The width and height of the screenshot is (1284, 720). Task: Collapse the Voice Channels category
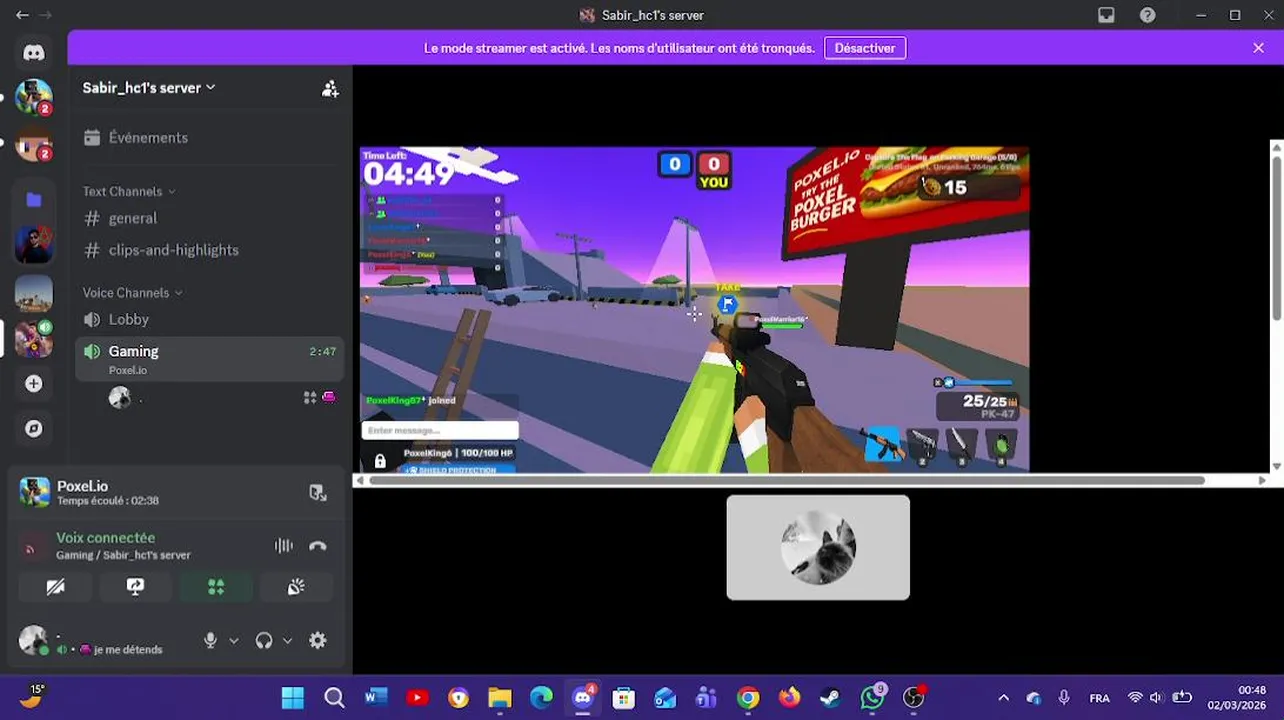(x=132, y=293)
